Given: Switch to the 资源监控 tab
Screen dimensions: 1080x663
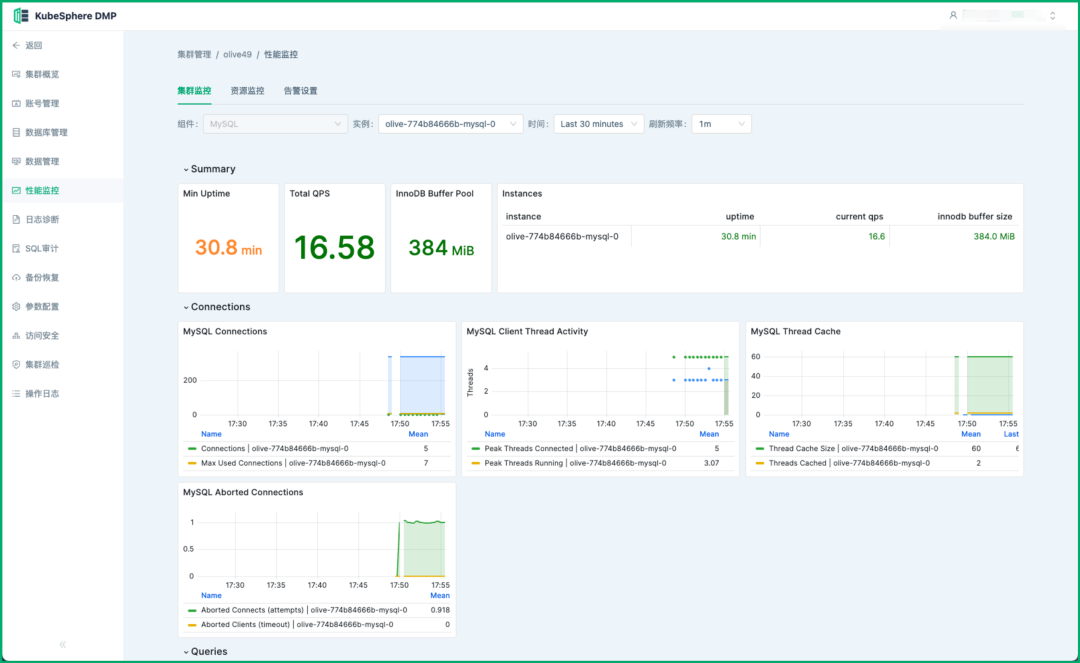Looking at the screenshot, I should pyautogui.click(x=247, y=91).
